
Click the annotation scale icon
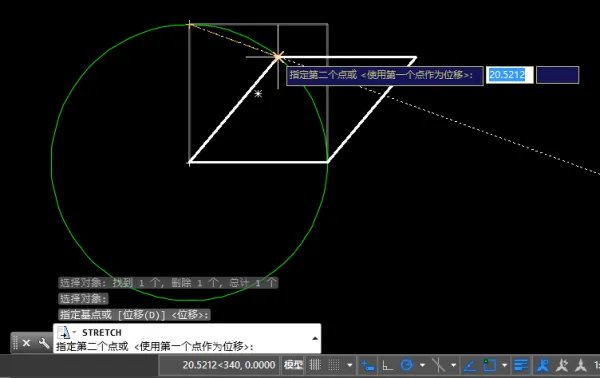[x=581, y=365]
